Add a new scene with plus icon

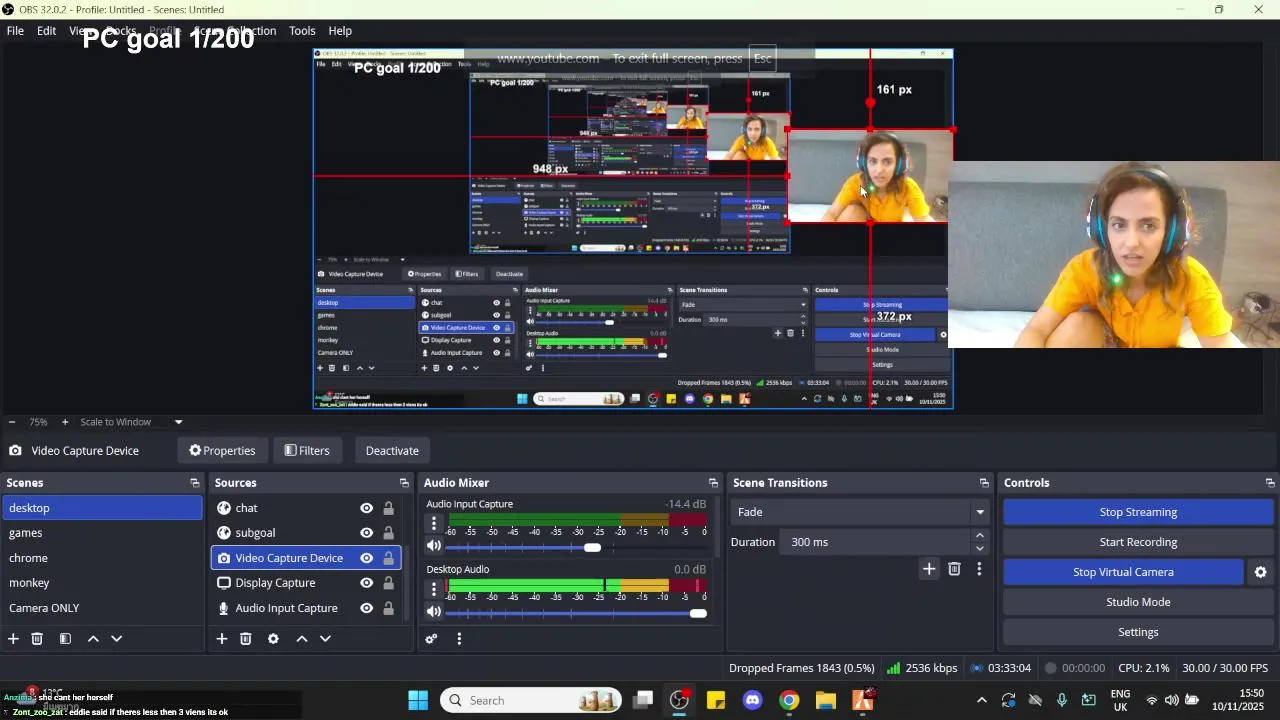pyautogui.click(x=13, y=638)
